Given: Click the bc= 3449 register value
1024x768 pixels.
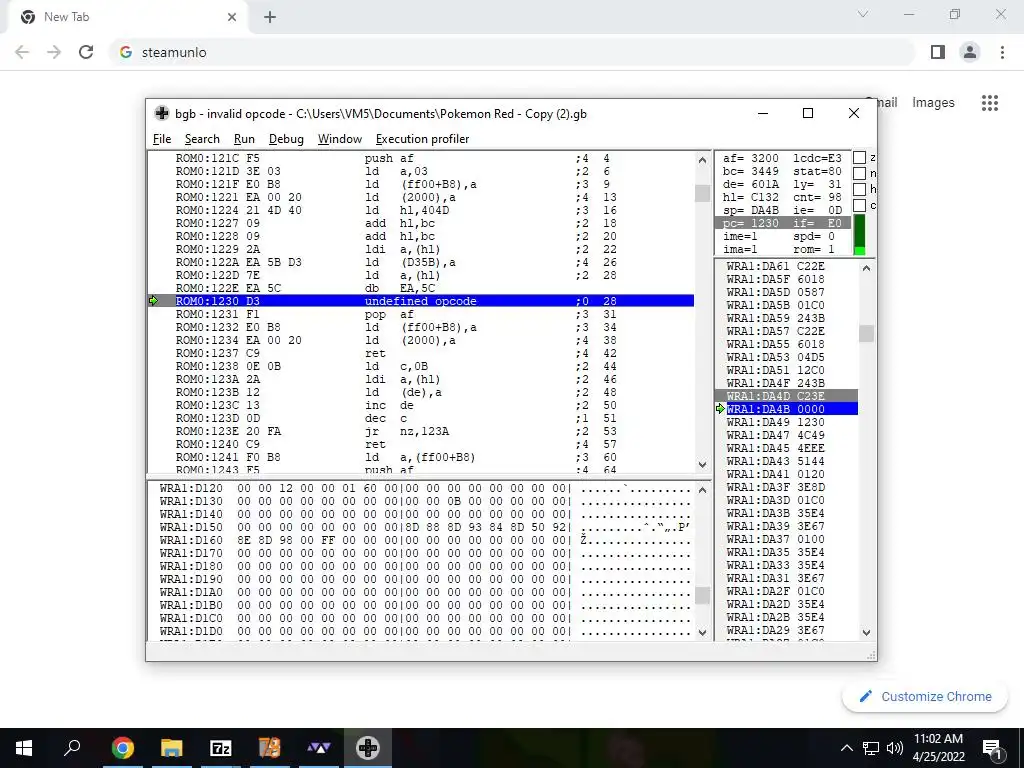Looking at the screenshot, I should pyautogui.click(x=750, y=171).
